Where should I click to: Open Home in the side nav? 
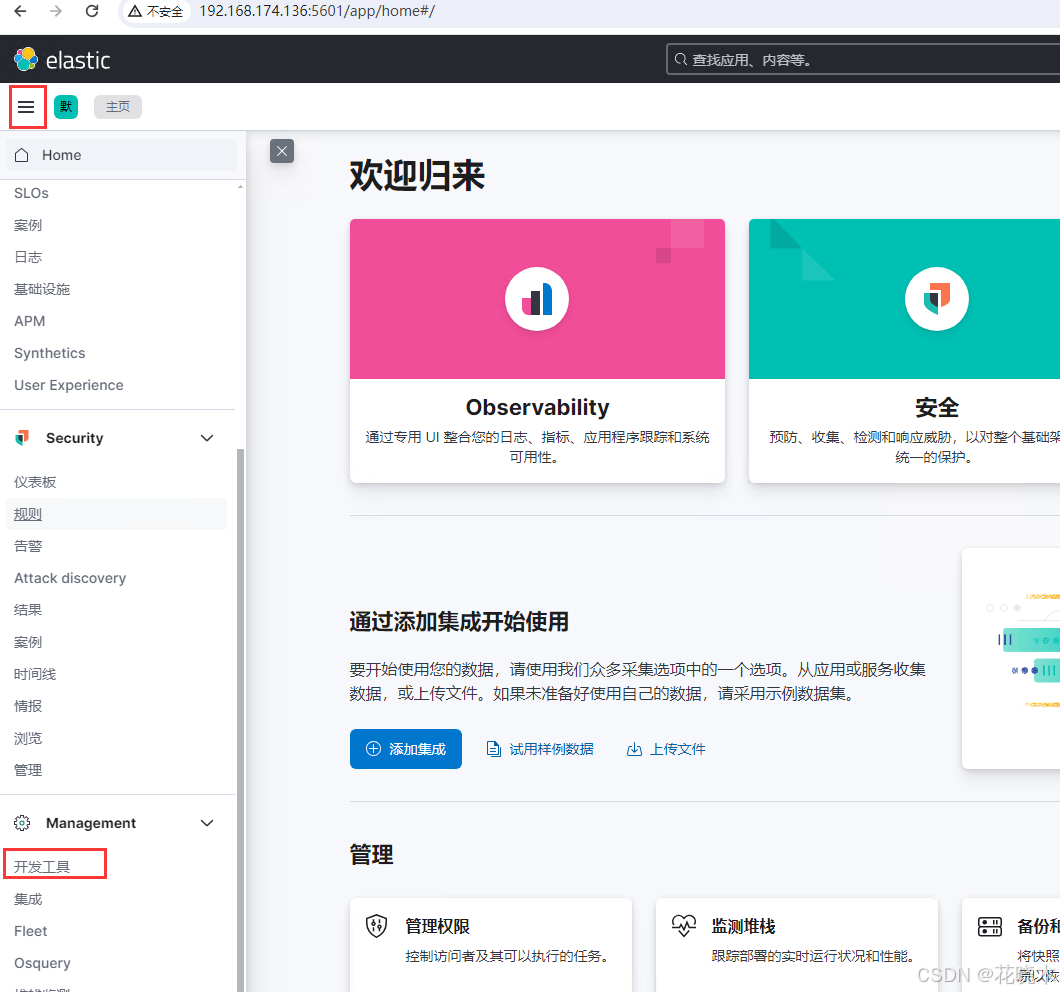(122, 155)
